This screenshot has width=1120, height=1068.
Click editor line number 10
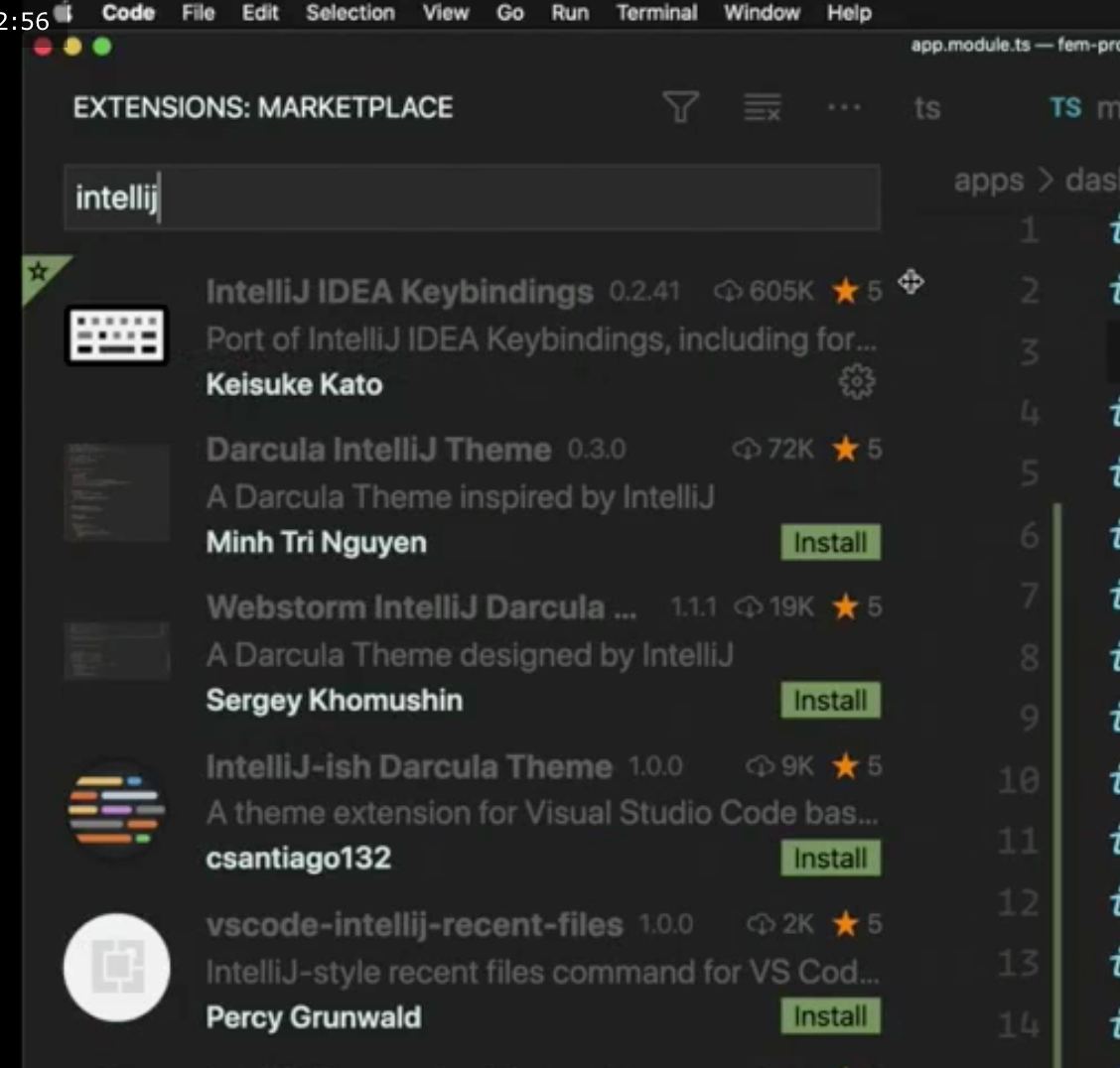click(x=1020, y=779)
